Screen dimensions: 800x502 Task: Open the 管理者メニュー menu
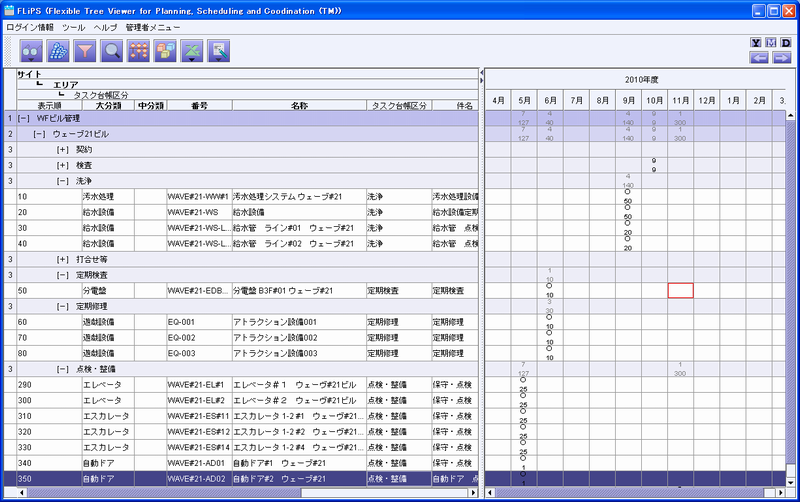coord(153,28)
